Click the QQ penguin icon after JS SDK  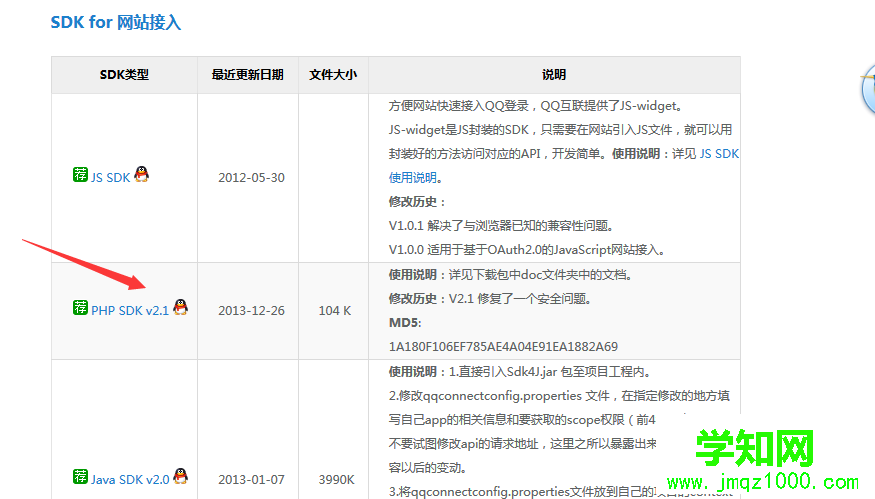click(x=142, y=174)
